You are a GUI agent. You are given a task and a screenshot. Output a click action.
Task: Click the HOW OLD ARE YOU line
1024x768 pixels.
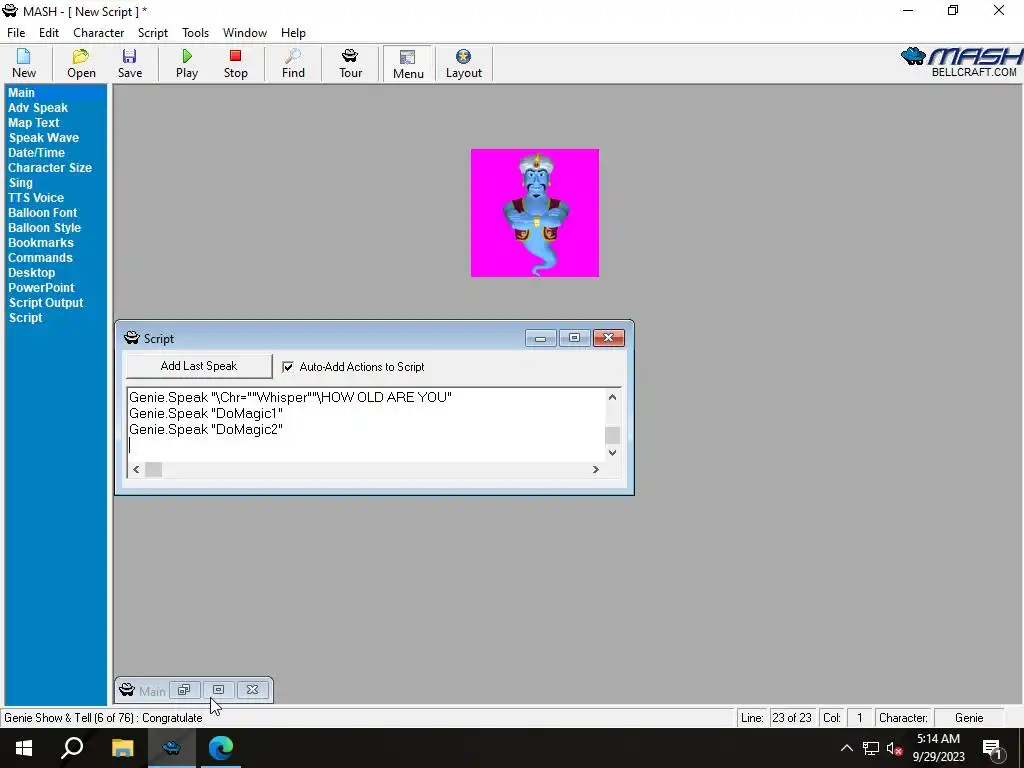291,397
